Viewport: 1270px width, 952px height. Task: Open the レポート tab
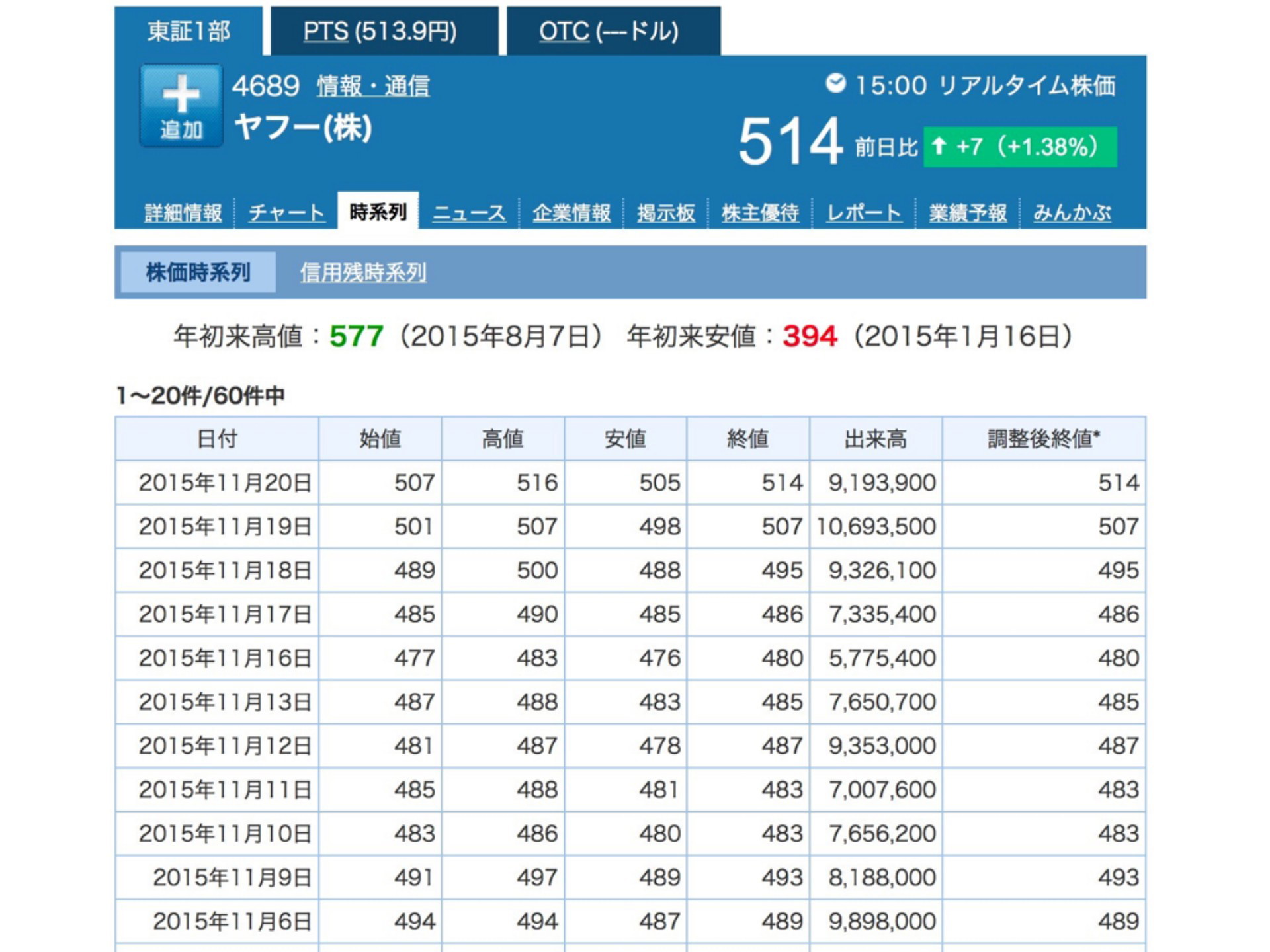864,213
